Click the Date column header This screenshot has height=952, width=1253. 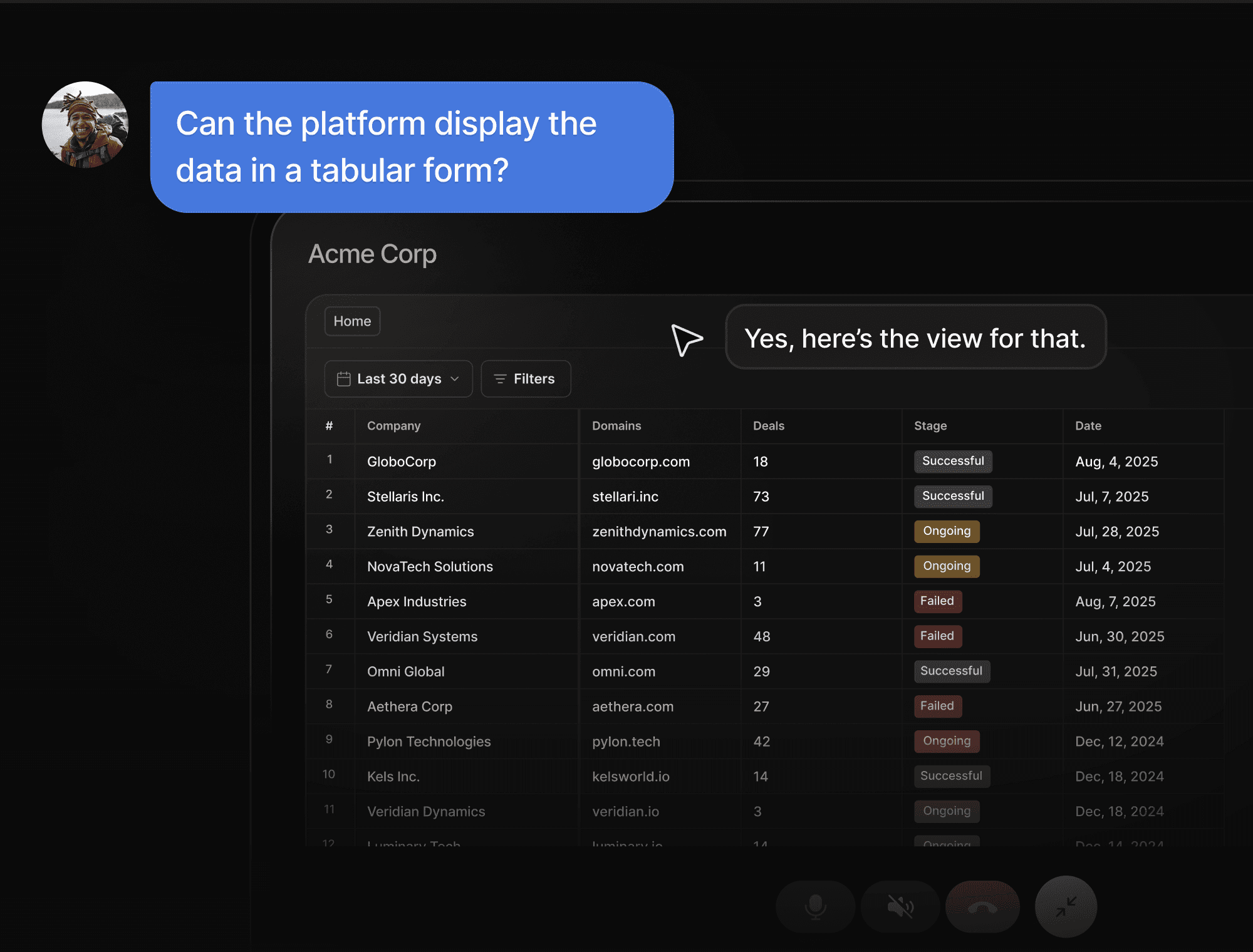[x=1088, y=426]
